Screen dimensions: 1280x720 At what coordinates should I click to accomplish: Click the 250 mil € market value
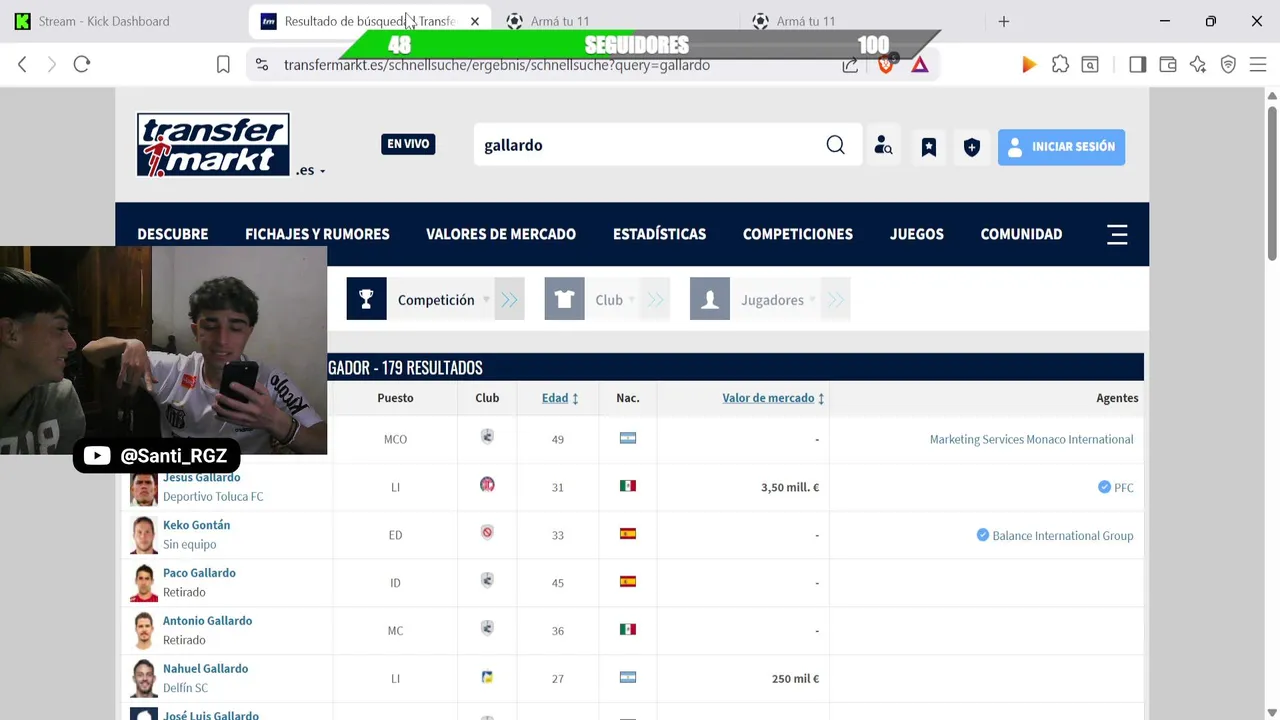pos(795,679)
